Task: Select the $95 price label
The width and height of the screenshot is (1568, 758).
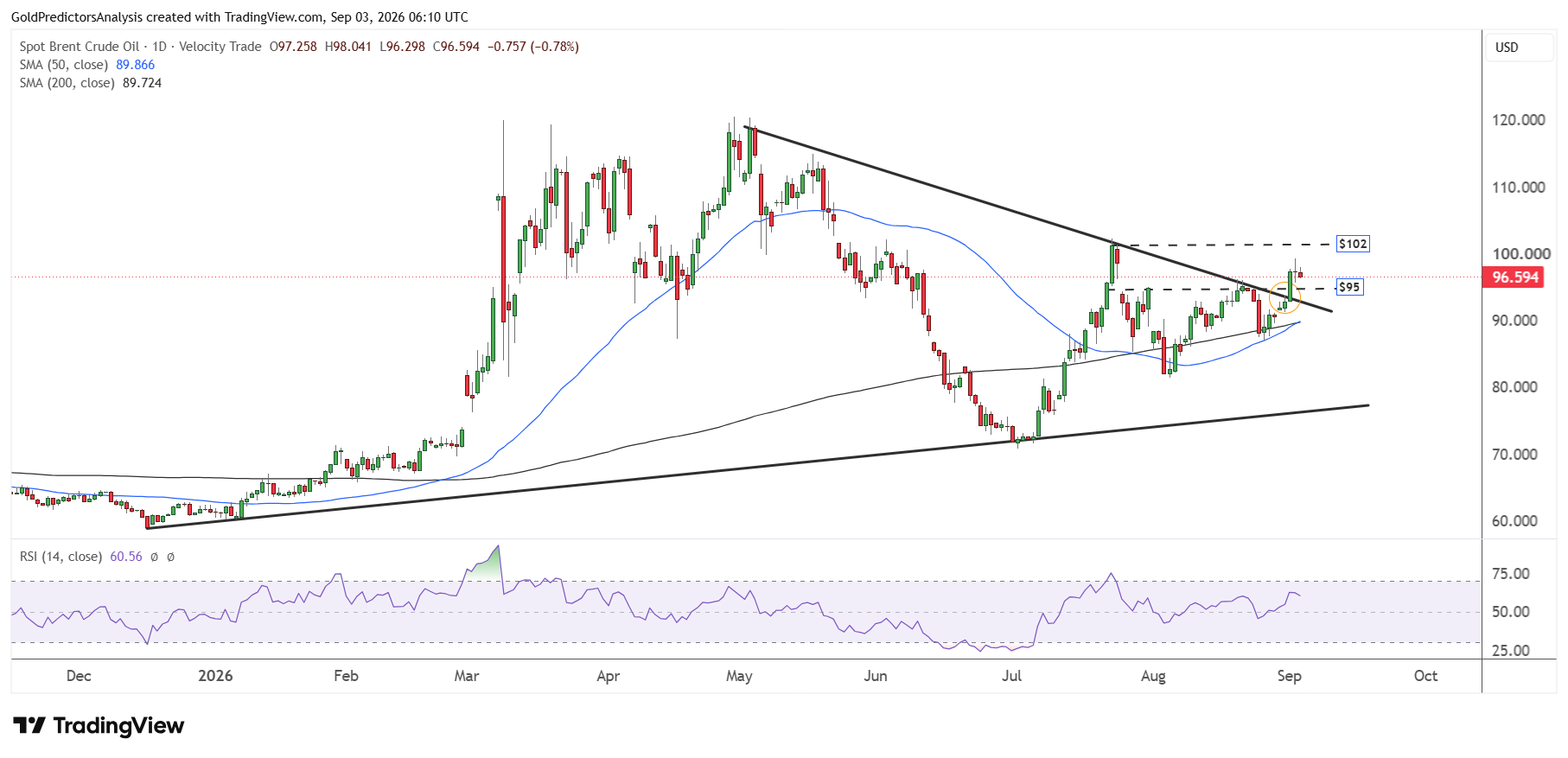Action: pyautogui.click(x=1349, y=287)
